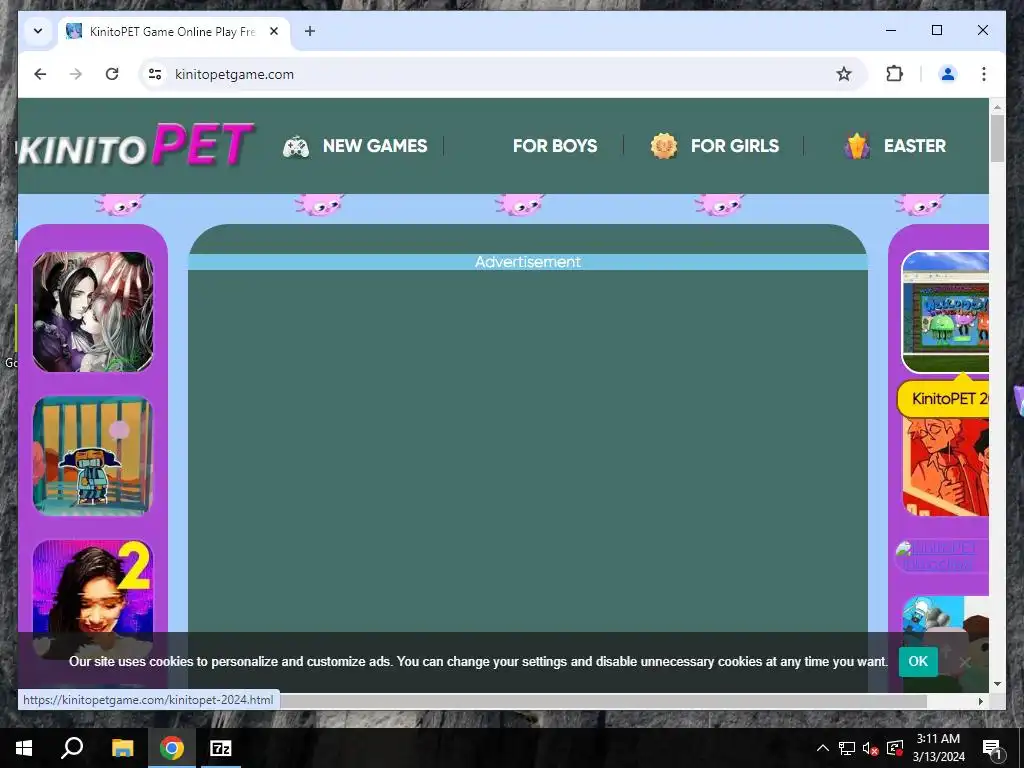
Task: Reload the kinitopetgame.com page
Action: [x=112, y=74]
